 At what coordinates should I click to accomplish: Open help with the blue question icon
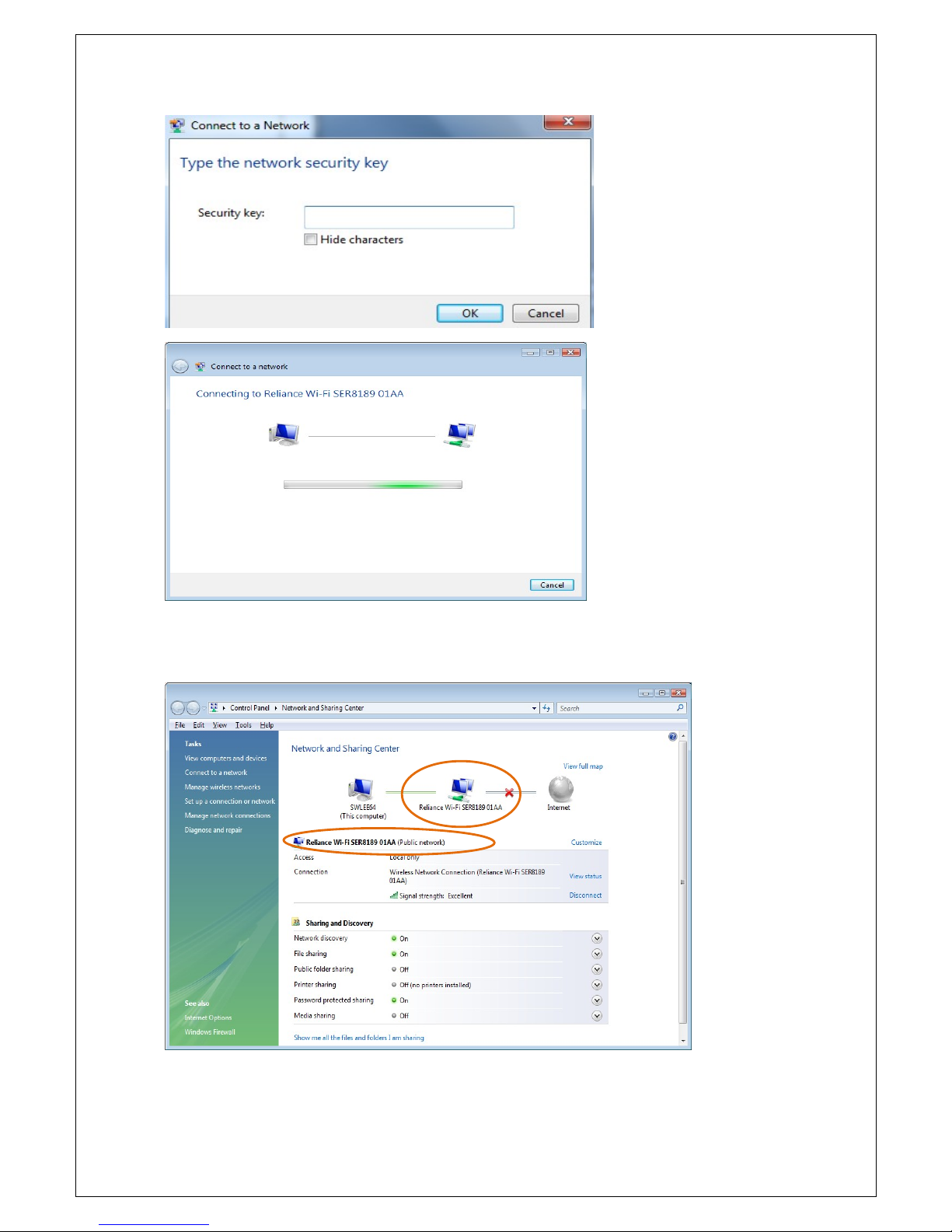click(x=672, y=737)
